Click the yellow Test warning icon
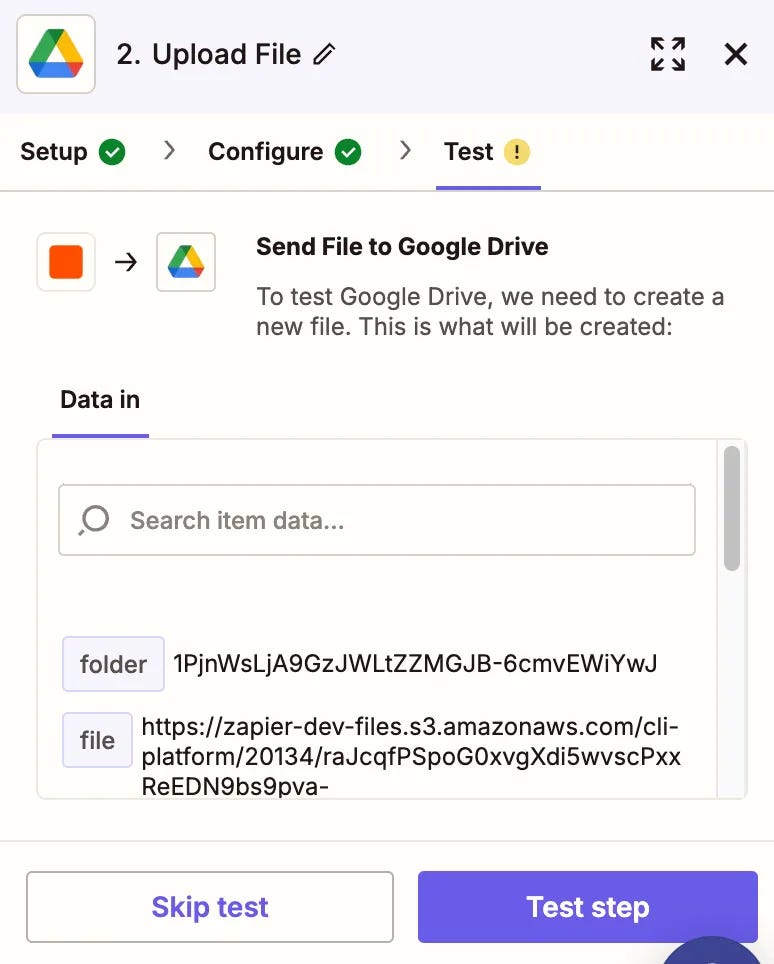 [517, 152]
